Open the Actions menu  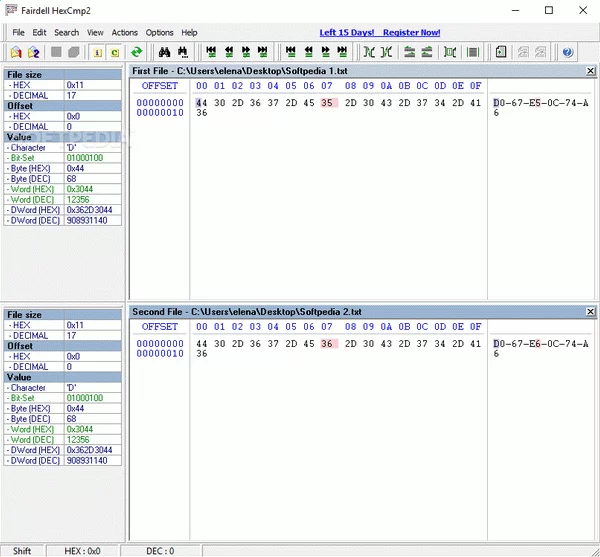125,33
